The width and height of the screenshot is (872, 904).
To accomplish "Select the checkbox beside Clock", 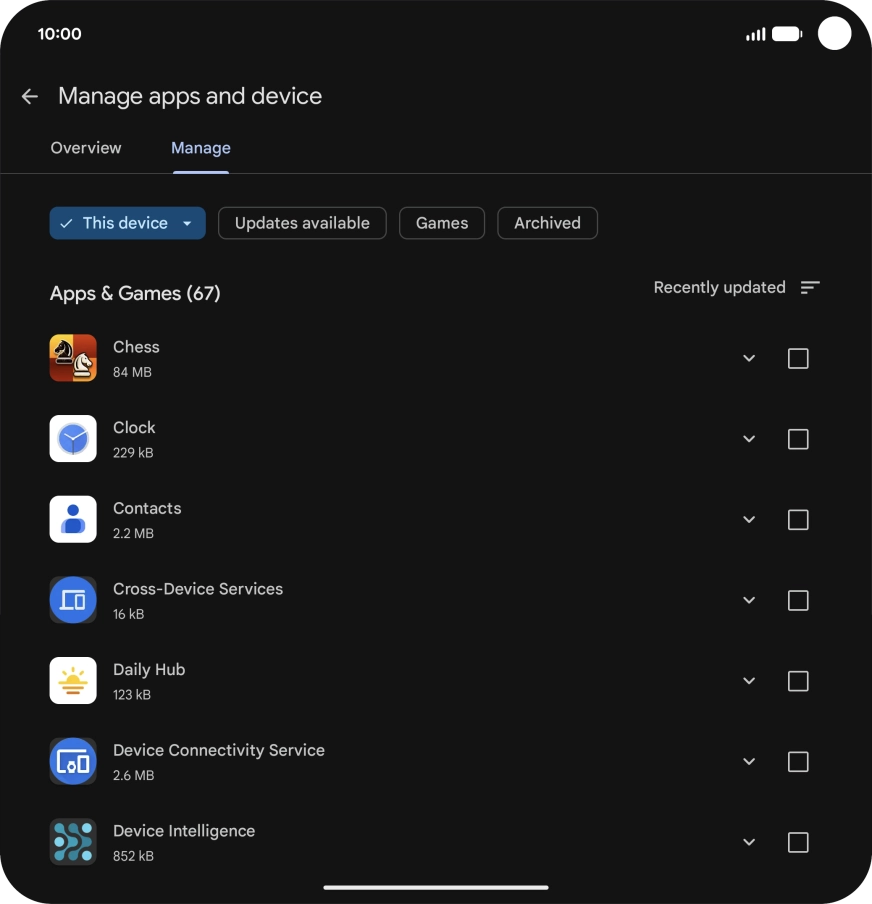I will [797, 438].
